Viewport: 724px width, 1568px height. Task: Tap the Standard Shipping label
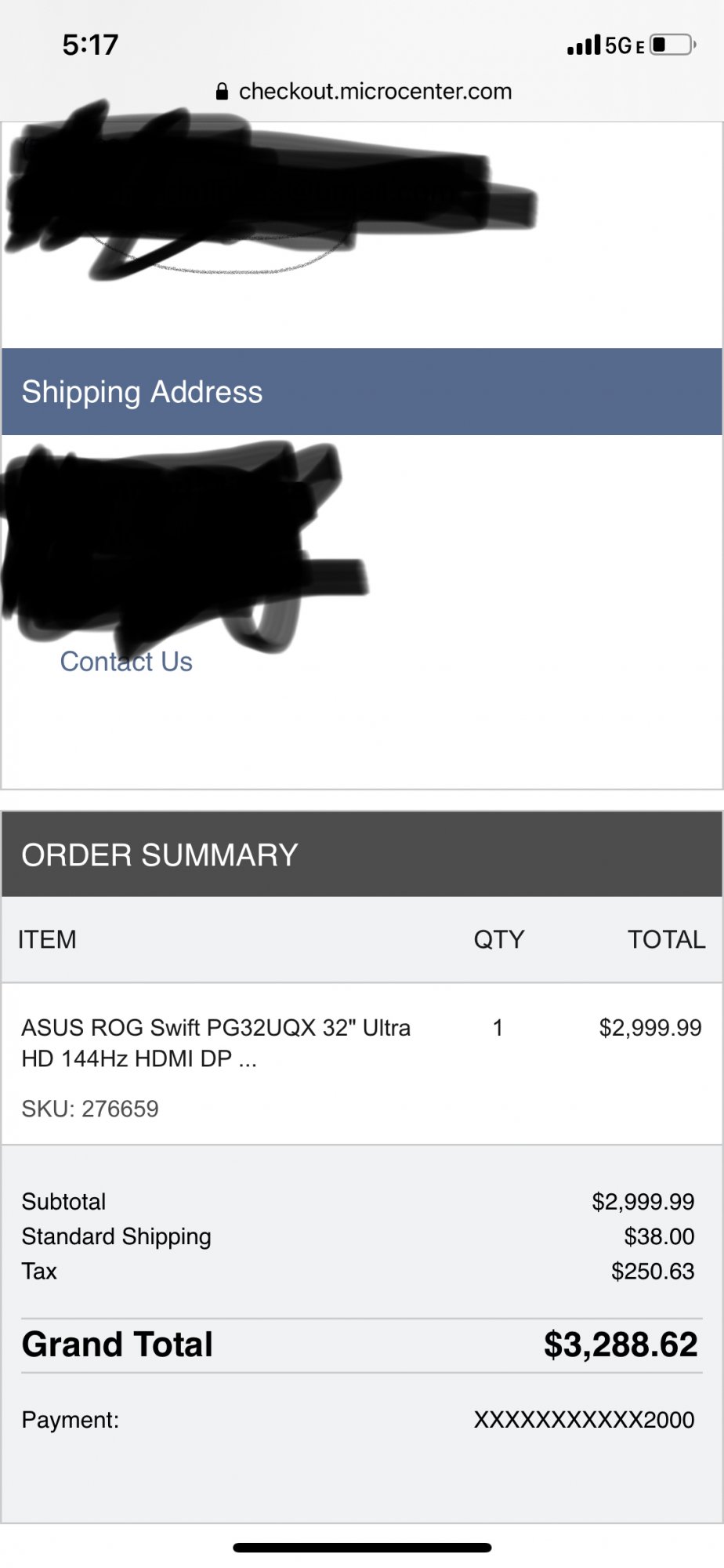tap(116, 1236)
